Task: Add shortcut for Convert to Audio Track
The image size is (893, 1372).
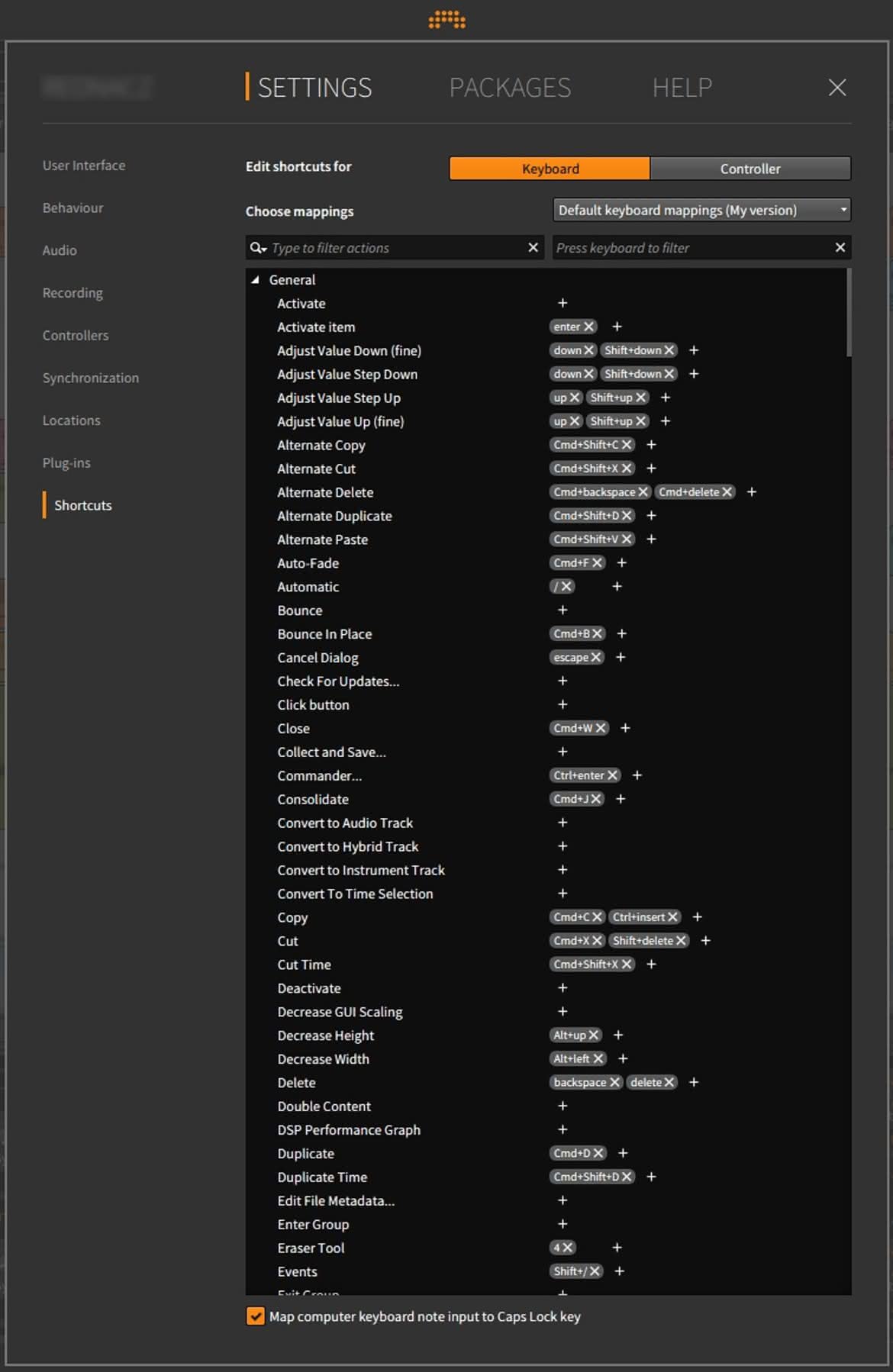Action: [x=563, y=823]
